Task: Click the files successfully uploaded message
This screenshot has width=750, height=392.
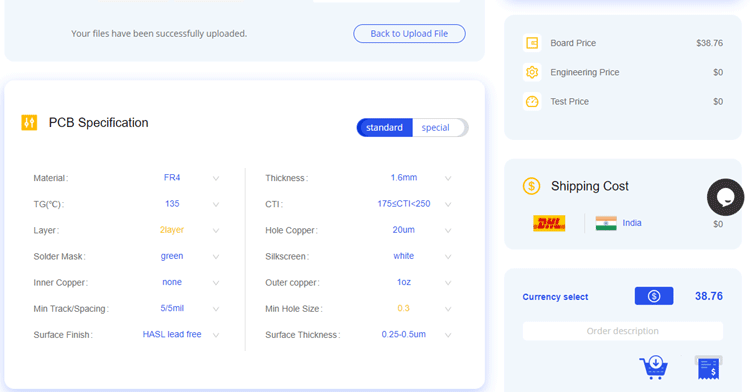Action: (x=159, y=33)
